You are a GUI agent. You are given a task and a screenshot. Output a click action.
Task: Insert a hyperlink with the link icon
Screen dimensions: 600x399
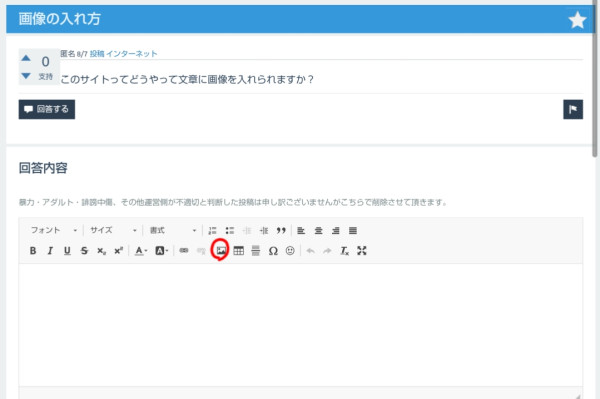[184, 251]
